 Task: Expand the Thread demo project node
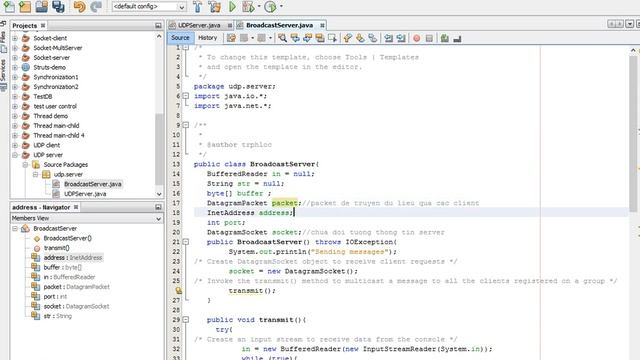15,116
